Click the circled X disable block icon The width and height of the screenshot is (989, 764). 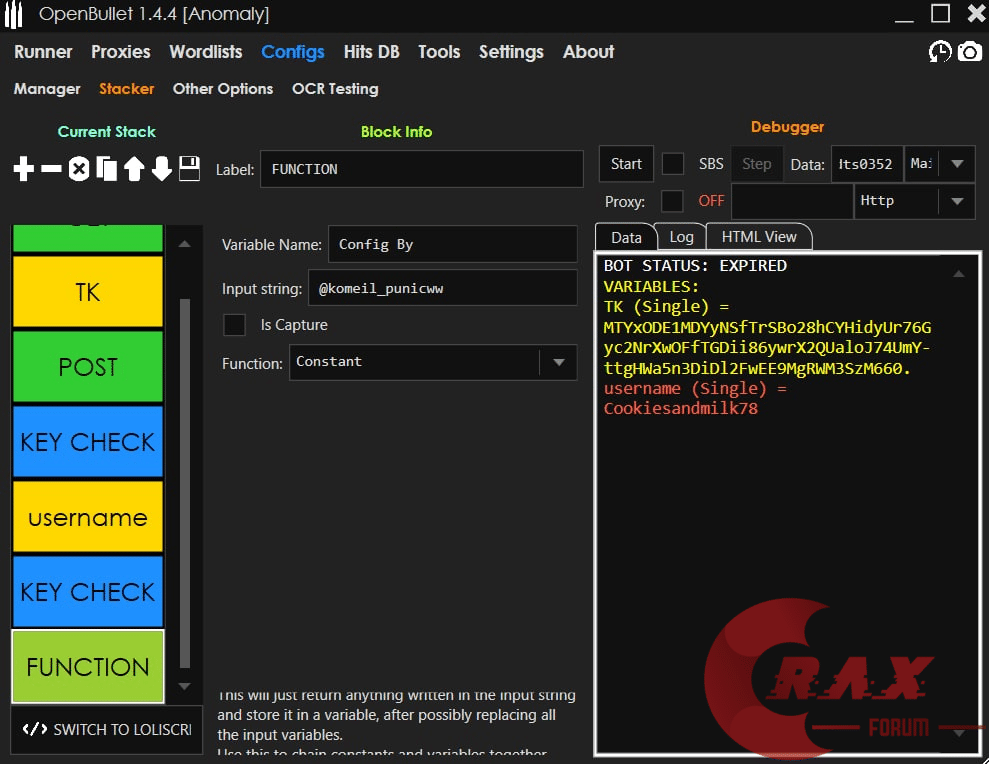click(79, 170)
